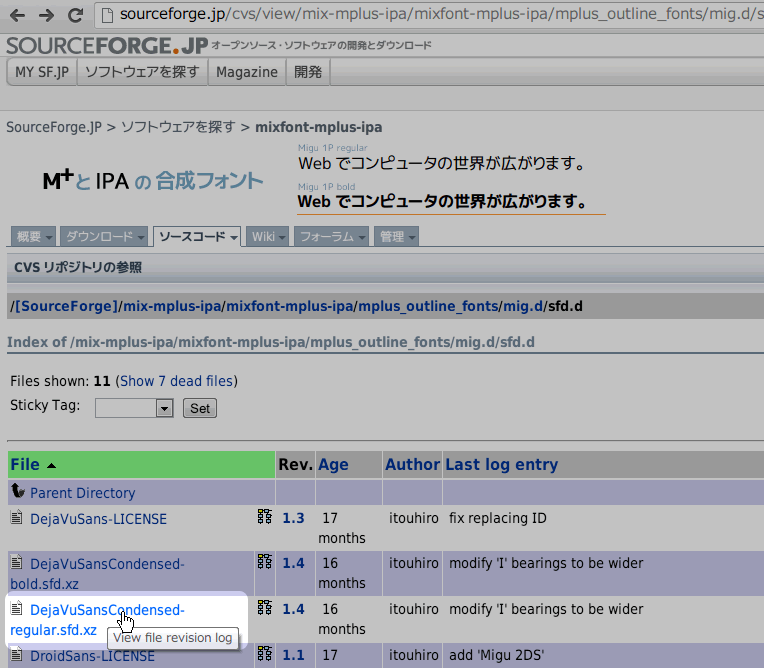The image size is (764, 668).
Task: Click Show 7 dead files link
Action: 176,381
